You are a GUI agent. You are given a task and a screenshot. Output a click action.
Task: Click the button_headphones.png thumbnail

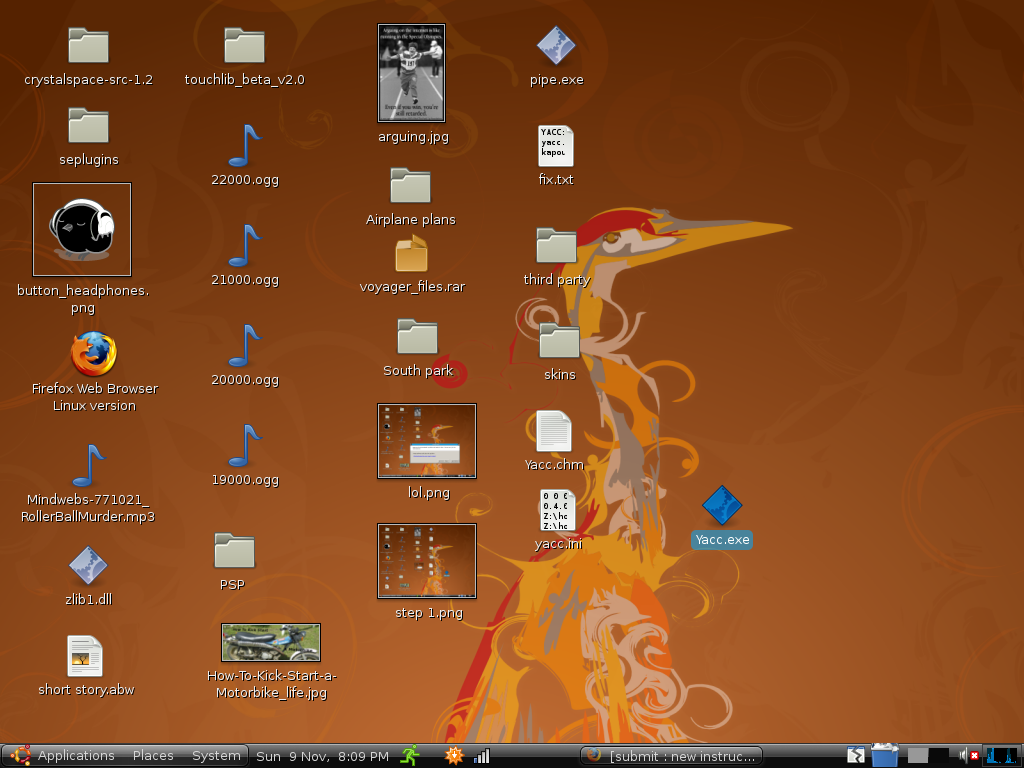[x=82, y=229]
